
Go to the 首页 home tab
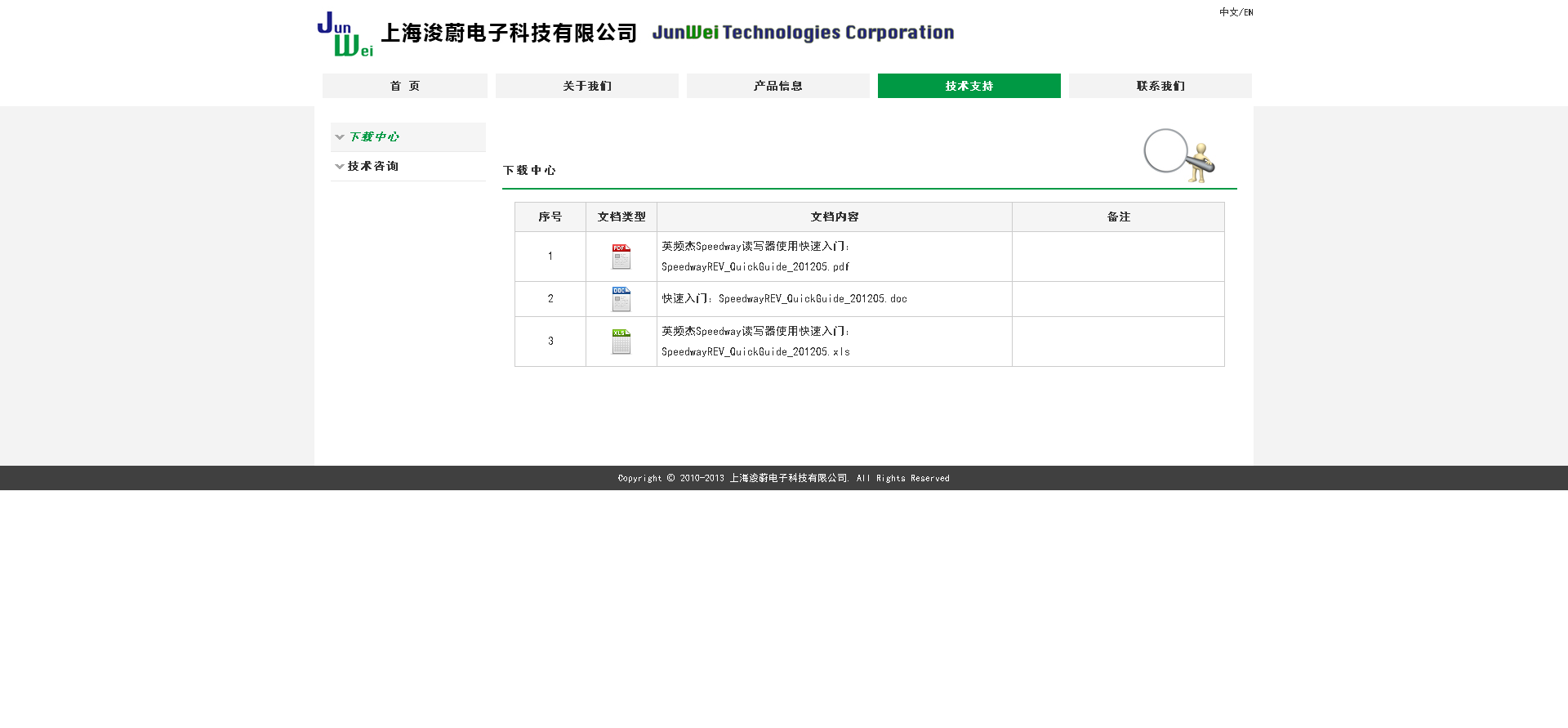(x=405, y=86)
